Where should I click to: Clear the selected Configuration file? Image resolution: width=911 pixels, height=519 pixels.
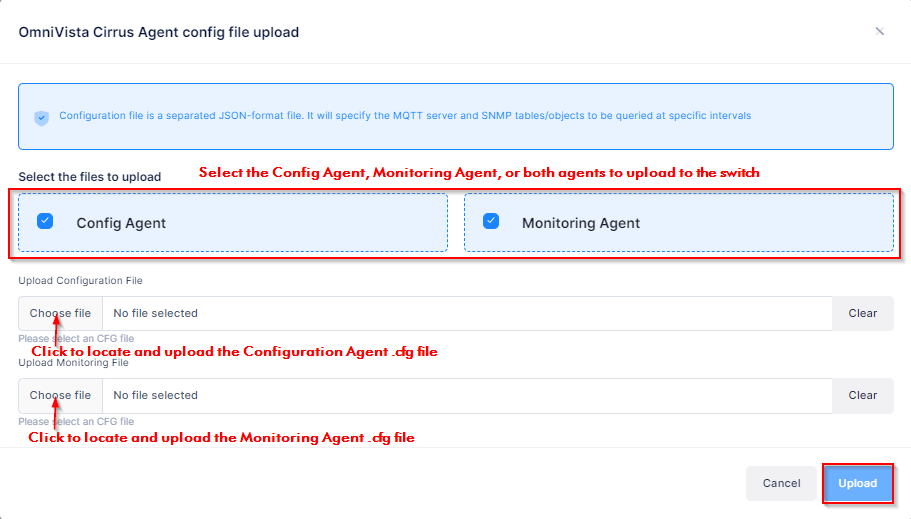point(862,313)
